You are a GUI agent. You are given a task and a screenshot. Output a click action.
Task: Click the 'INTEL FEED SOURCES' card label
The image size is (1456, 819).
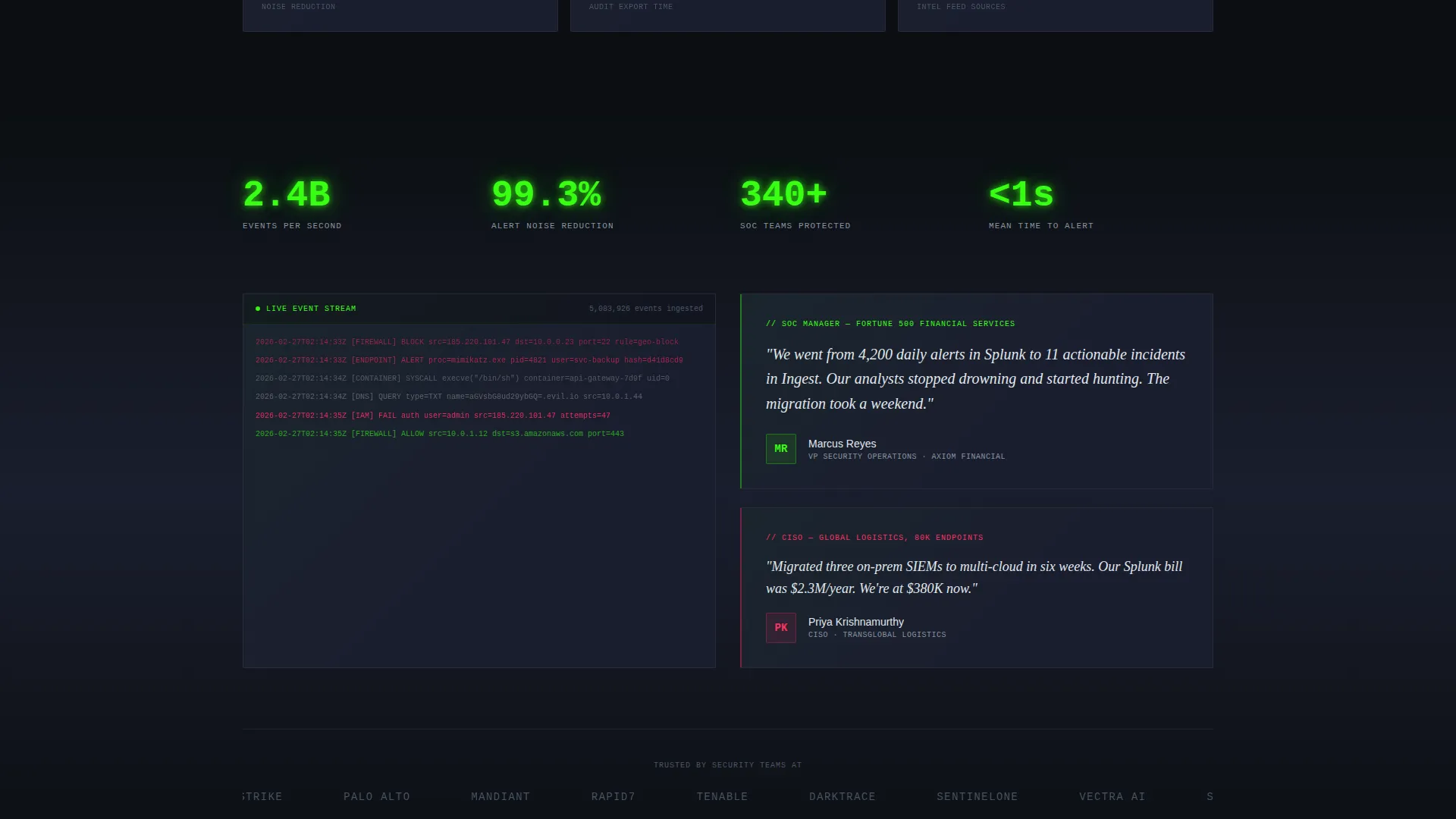tap(961, 7)
